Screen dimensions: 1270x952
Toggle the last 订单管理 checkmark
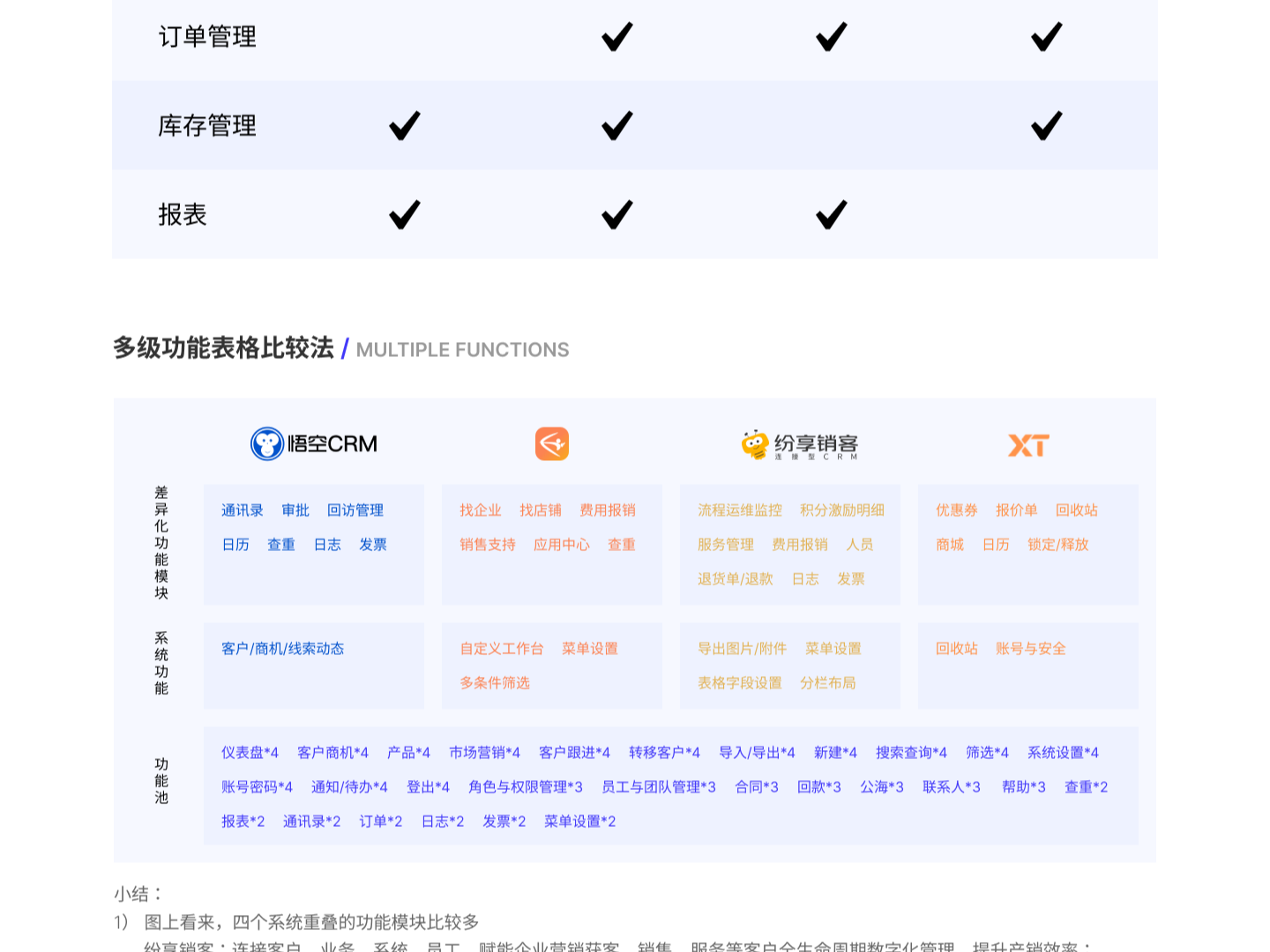1044,37
